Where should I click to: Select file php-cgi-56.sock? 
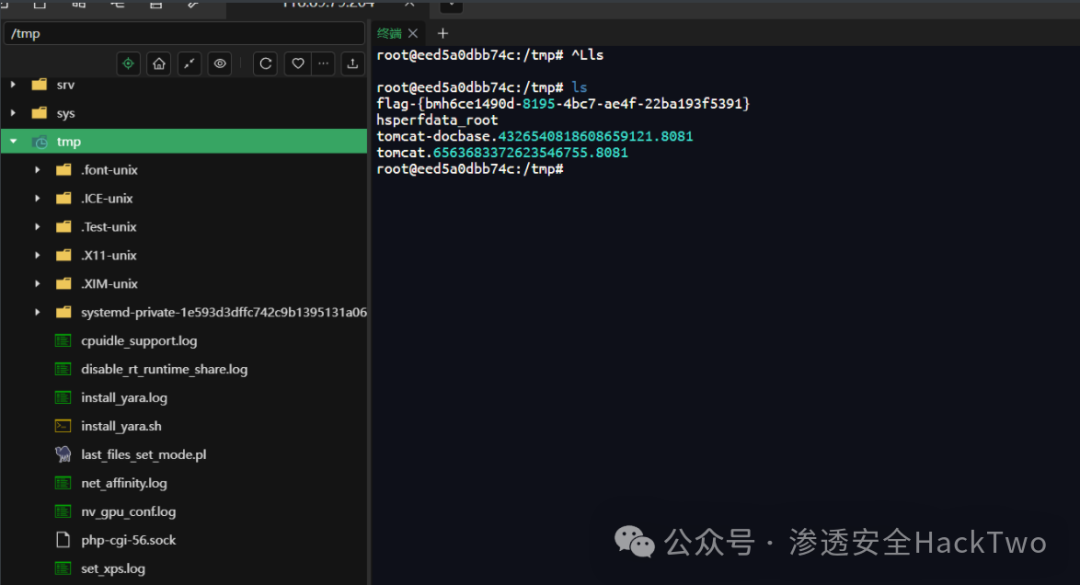point(128,540)
